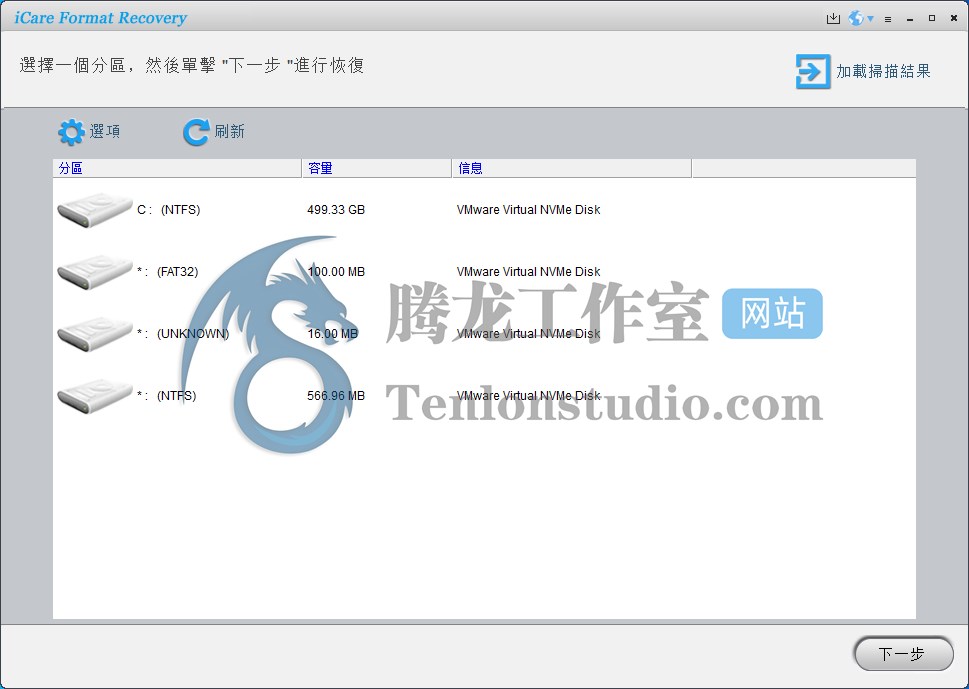Select the 566.96 MB NTFS drive icon
Screen dimensions: 969x689
pos(95,396)
